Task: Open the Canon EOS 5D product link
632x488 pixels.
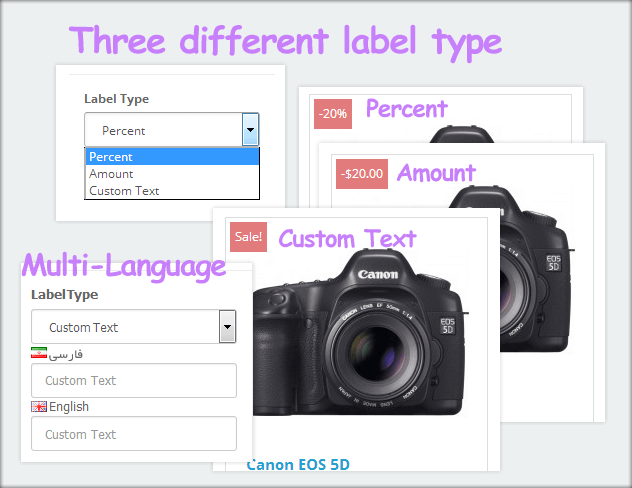Action: click(x=297, y=465)
